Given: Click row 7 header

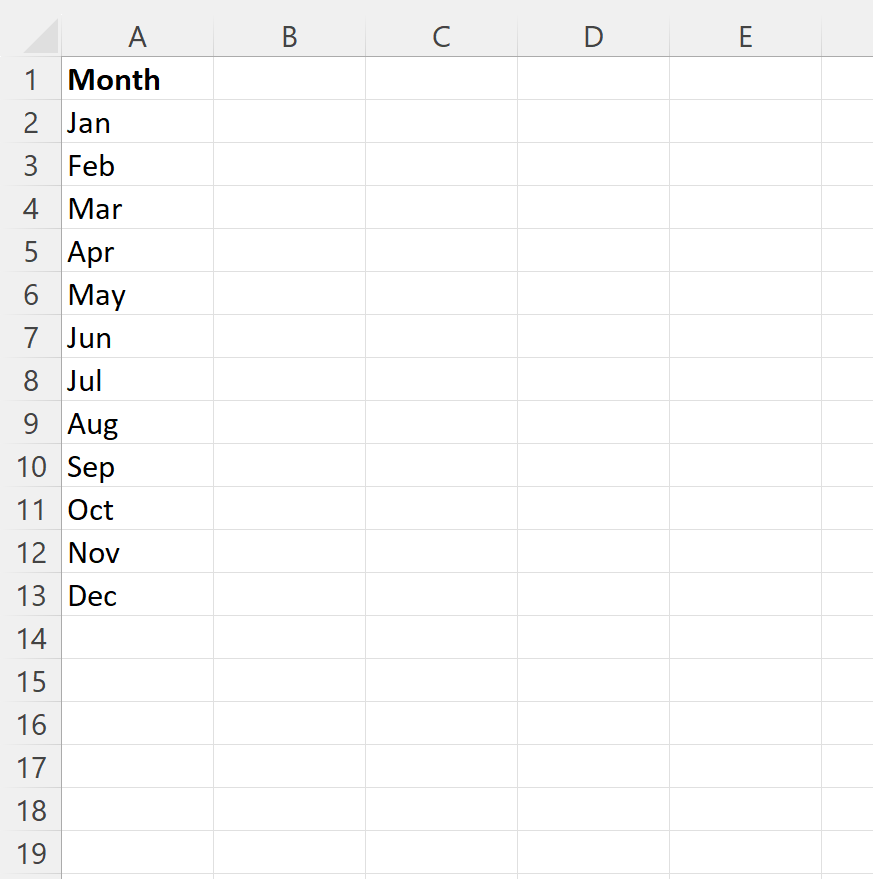Looking at the screenshot, I should 31,338.
